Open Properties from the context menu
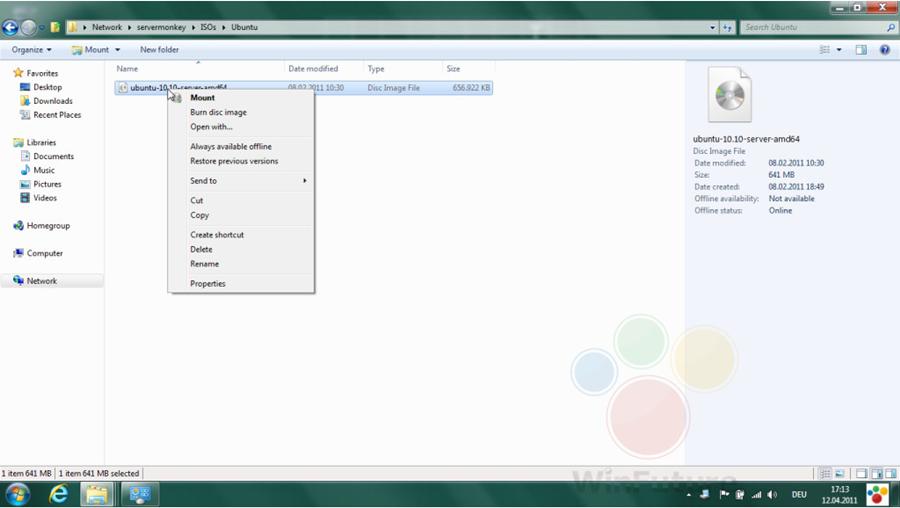The height and width of the screenshot is (508, 900). coord(208,284)
